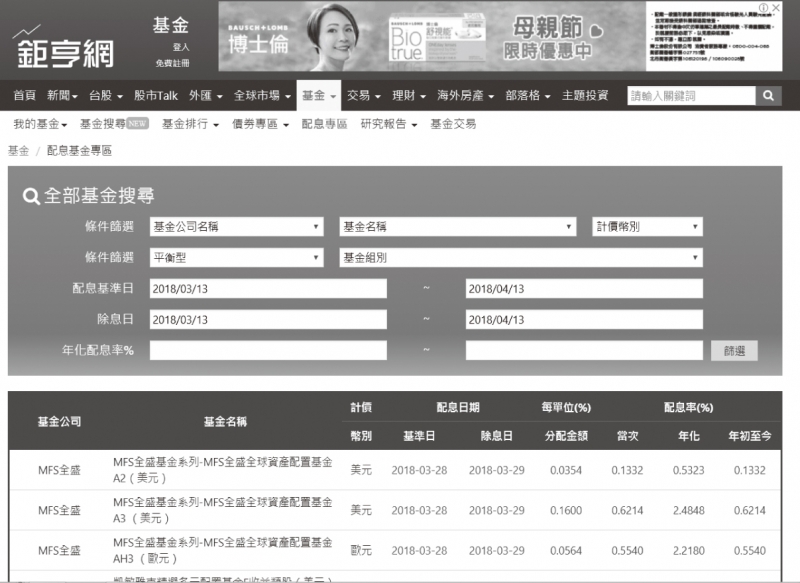This screenshot has width=800, height=583.
Task: Select 股市Talk in navigation bar
Action: click(155, 96)
